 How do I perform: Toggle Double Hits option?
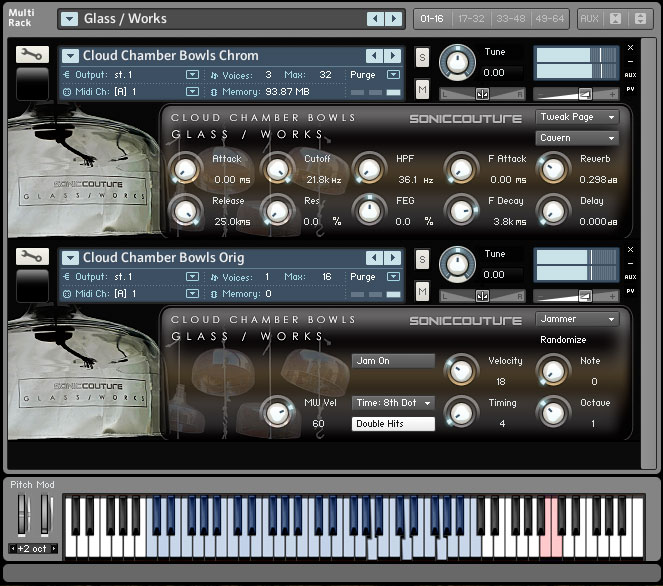click(x=393, y=424)
